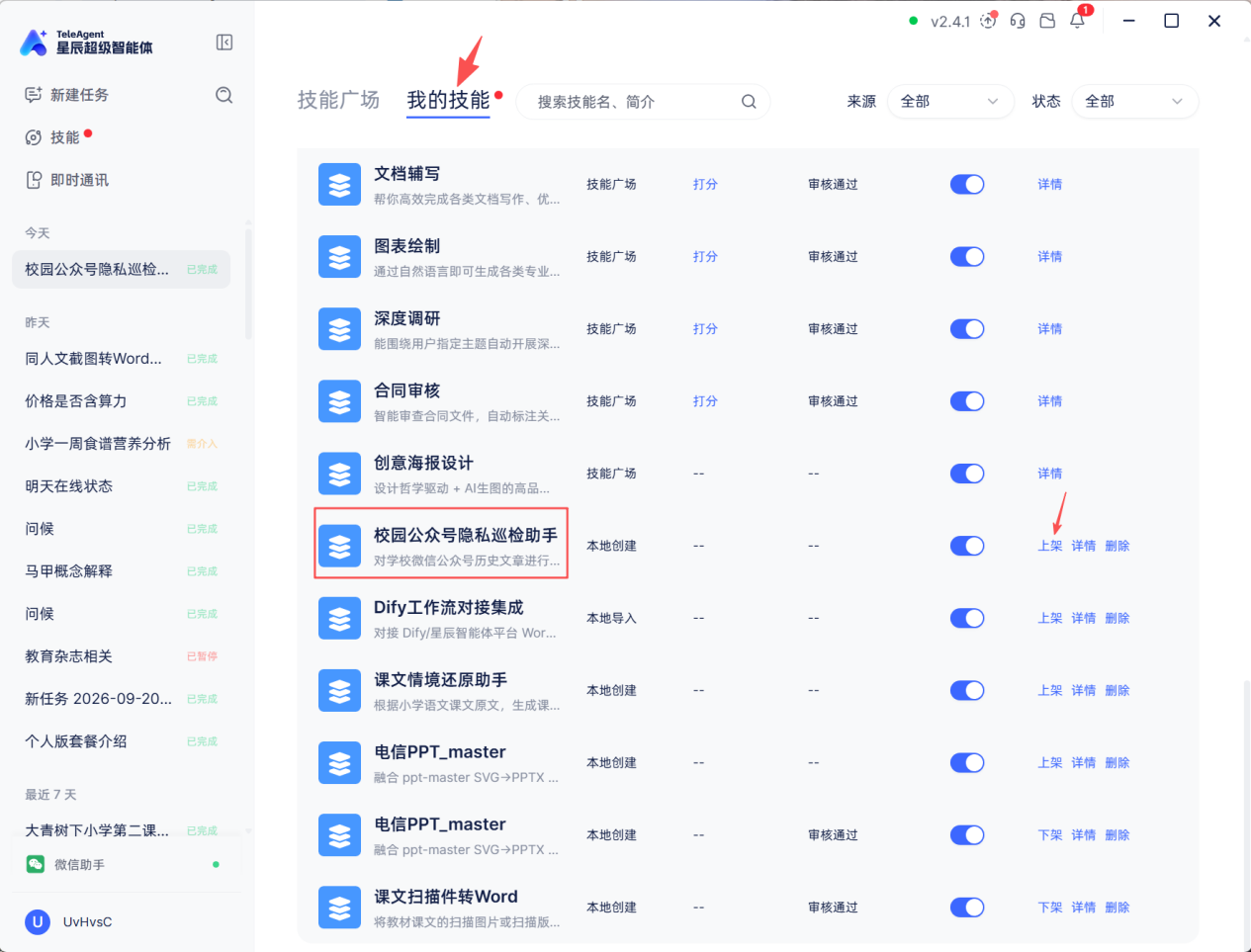The height and width of the screenshot is (952, 1251).
Task: Click the 课文扫描件转Word skill icon
Action: (x=339, y=908)
